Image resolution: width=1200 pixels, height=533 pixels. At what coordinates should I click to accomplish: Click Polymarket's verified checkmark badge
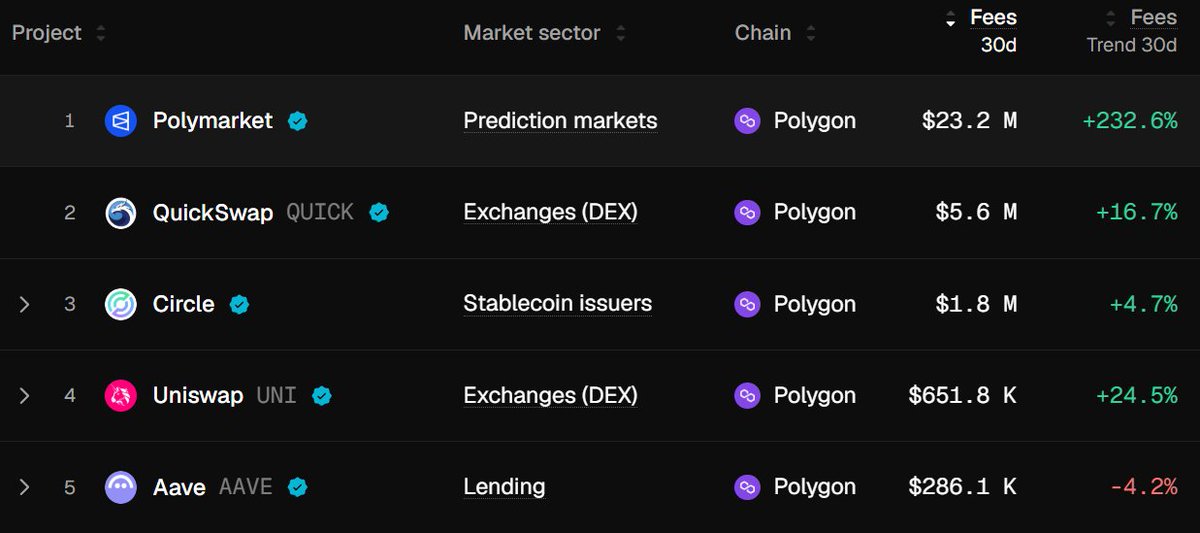[x=297, y=121]
